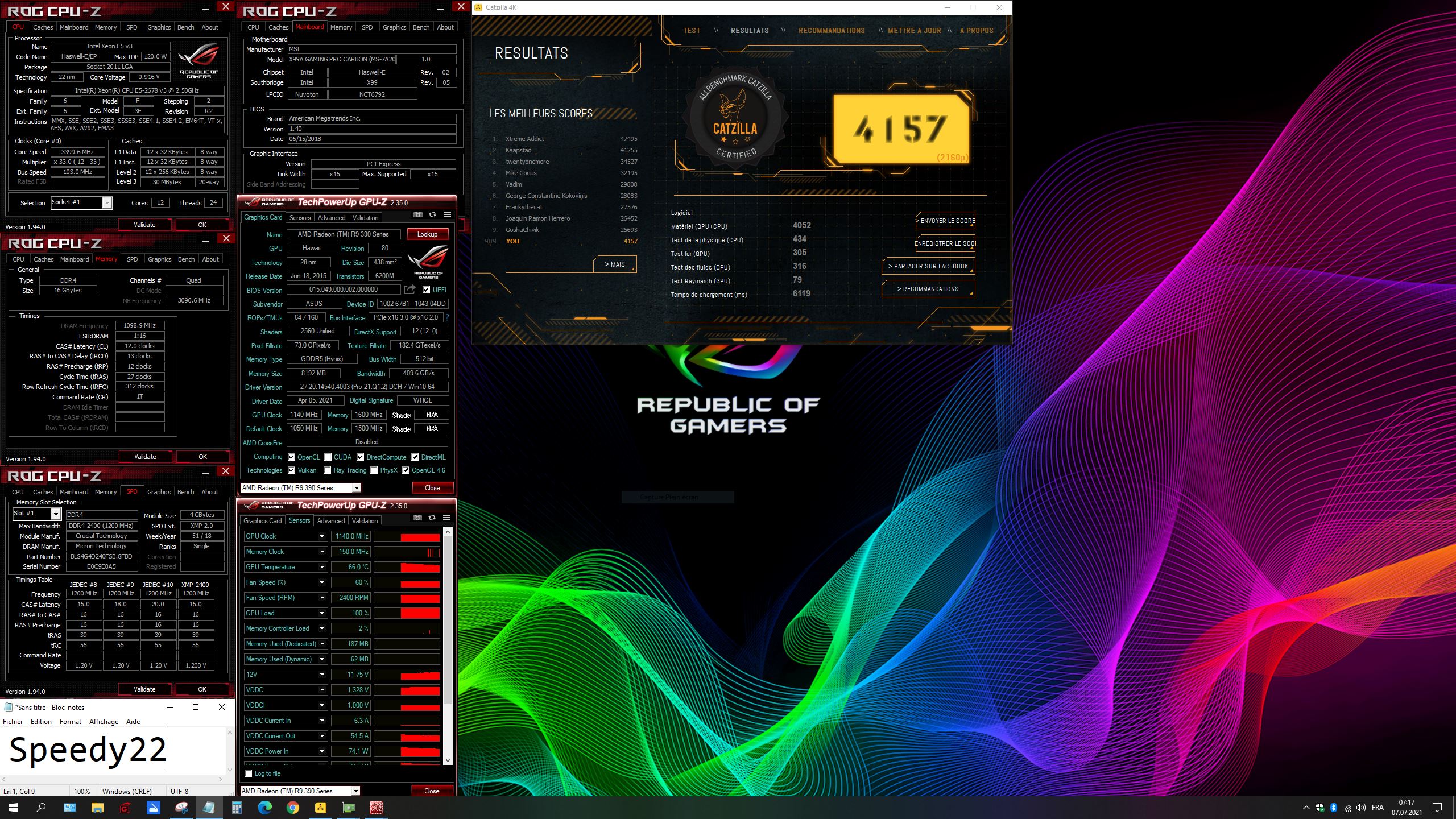
Task: Toggle the OpenCL checkbox
Action: 292,457
